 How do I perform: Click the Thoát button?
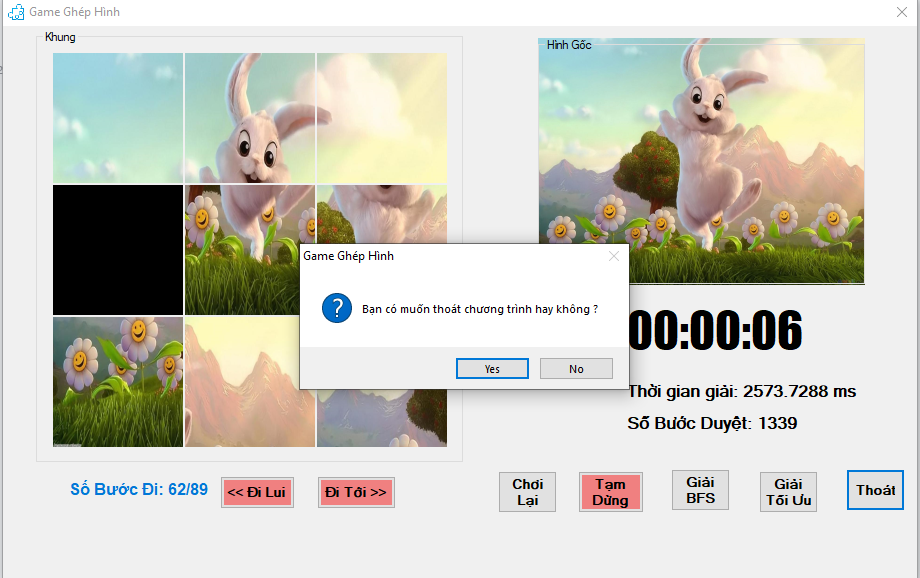coord(875,490)
